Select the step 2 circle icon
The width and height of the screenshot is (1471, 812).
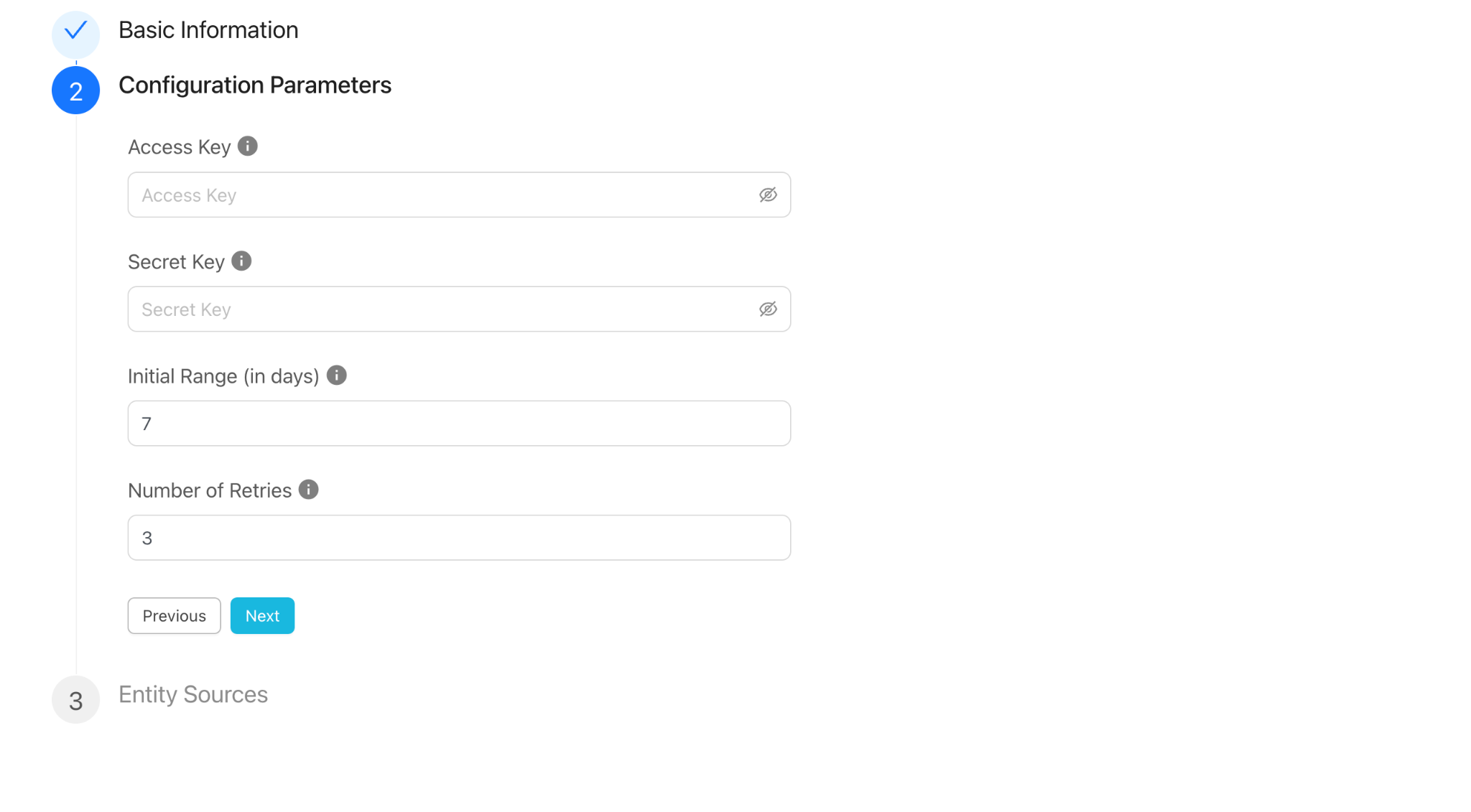pos(75,90)
